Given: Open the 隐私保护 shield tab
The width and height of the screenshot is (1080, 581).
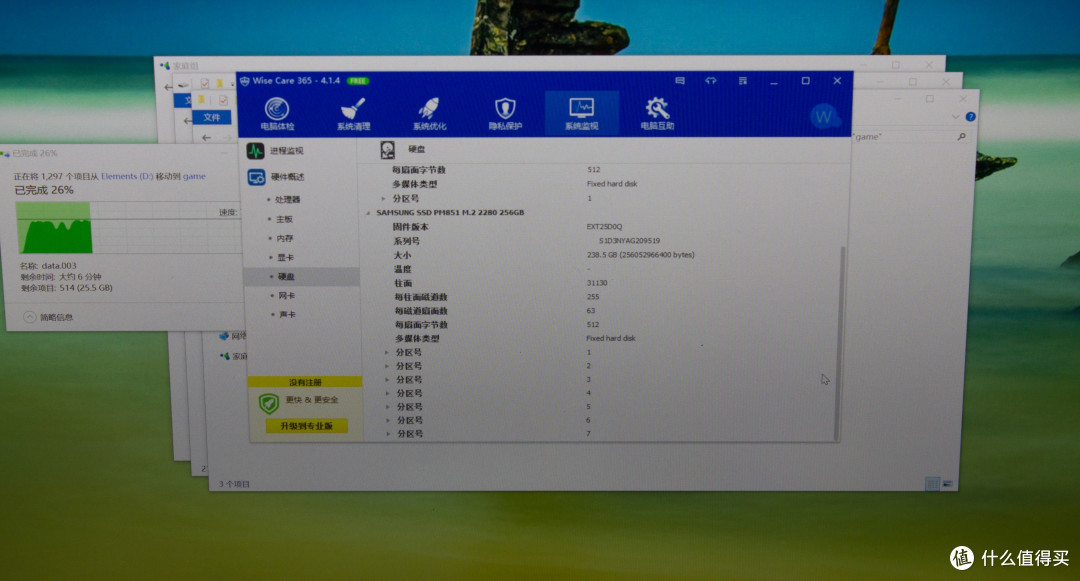Looking at the screenshot, I should (505, 114).
